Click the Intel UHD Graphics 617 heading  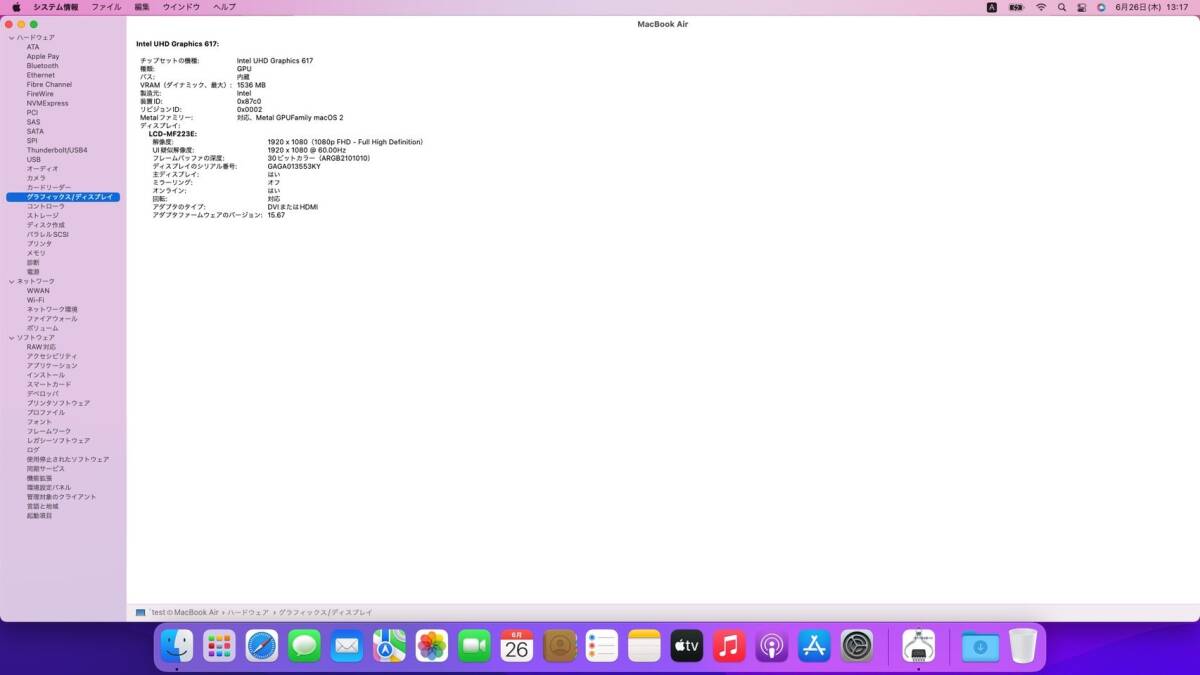[x=177, y=44]
